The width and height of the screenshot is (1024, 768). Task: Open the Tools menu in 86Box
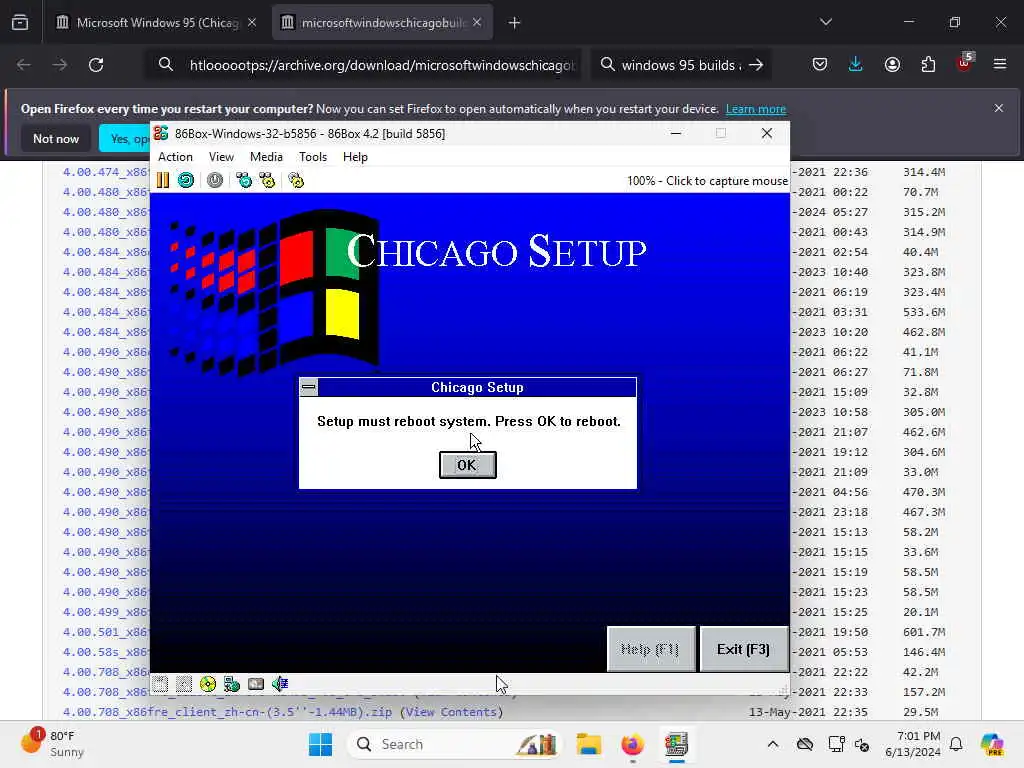(313, 157)
